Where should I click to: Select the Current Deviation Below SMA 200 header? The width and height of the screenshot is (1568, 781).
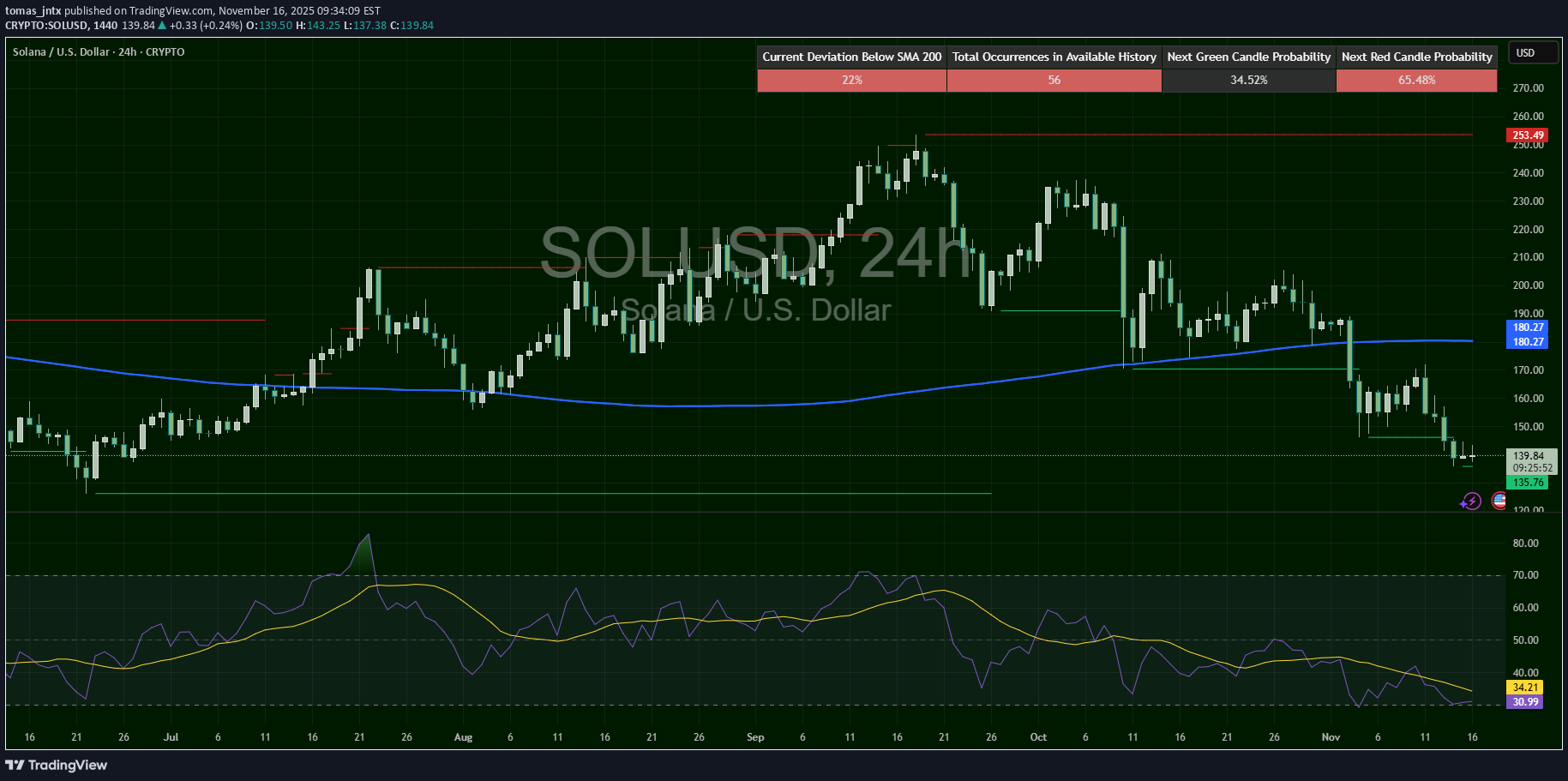(851, 57)
